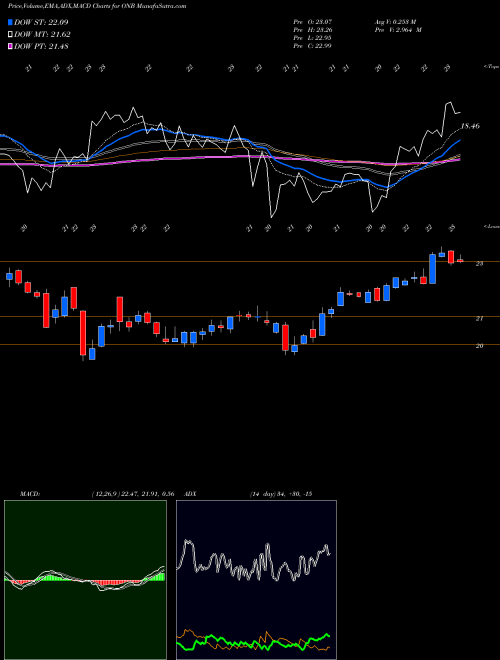Click the 'Avg V: 0.253 M' volume value
Viewport: 500px width, 660px height.
[397, 21]
